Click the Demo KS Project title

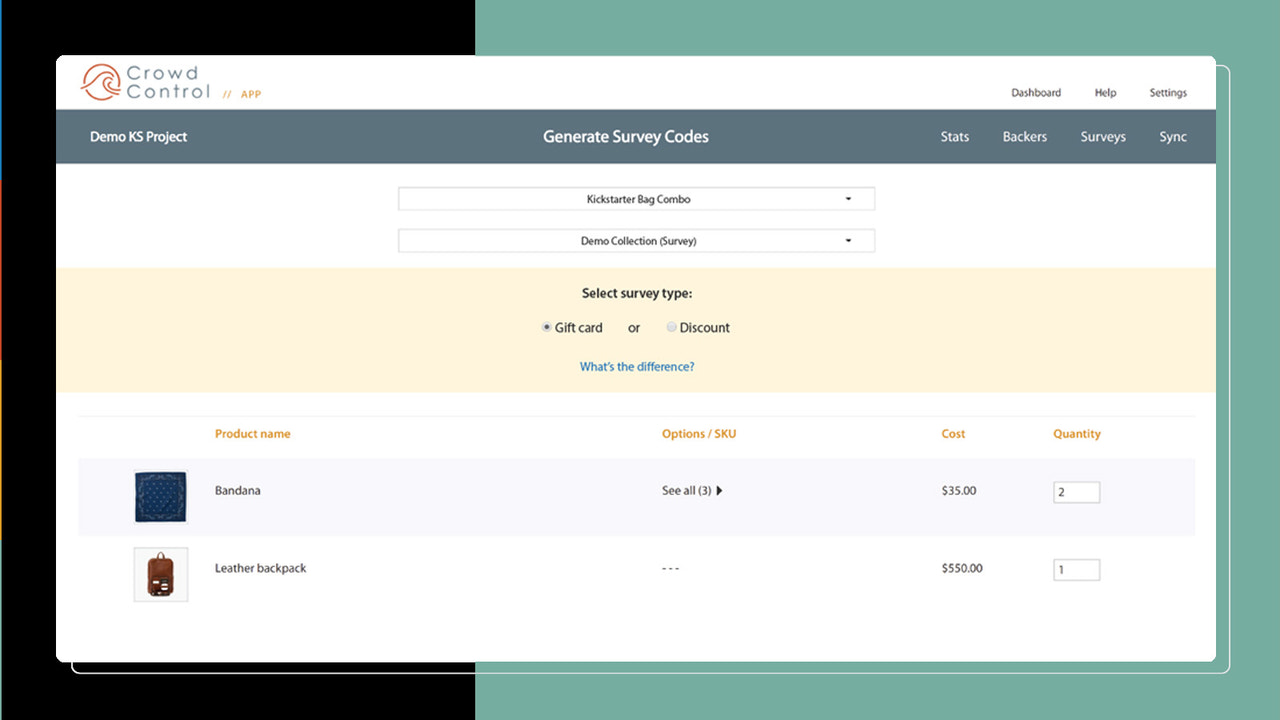point(138,136)
